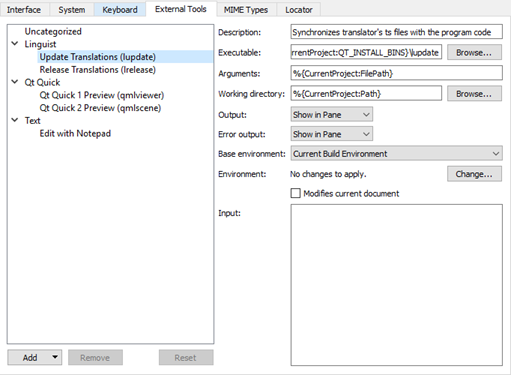
Task: Collapse the Qt Quick category
Action: pos(15,82)
